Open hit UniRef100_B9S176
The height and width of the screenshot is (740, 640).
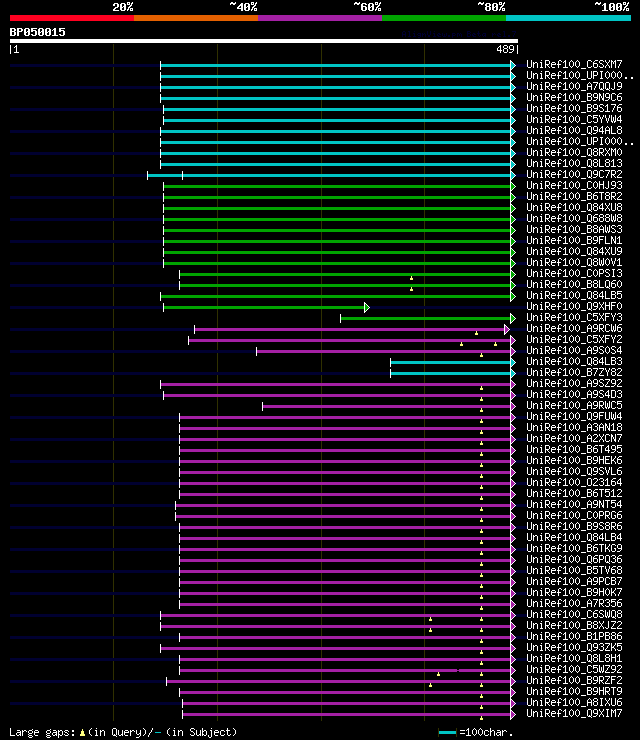click(x=574, y=108)
